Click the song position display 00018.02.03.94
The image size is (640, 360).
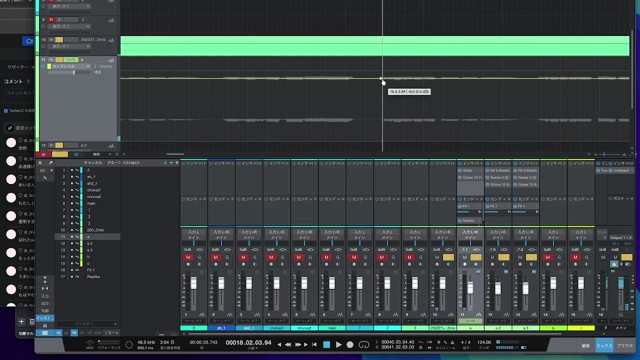point(248,343)
